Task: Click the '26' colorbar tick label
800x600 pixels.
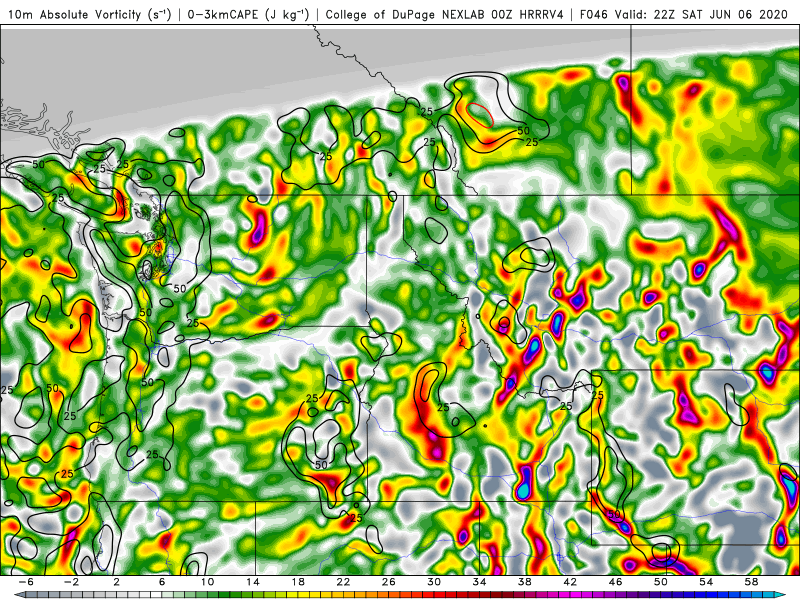Action: (389, 582)
